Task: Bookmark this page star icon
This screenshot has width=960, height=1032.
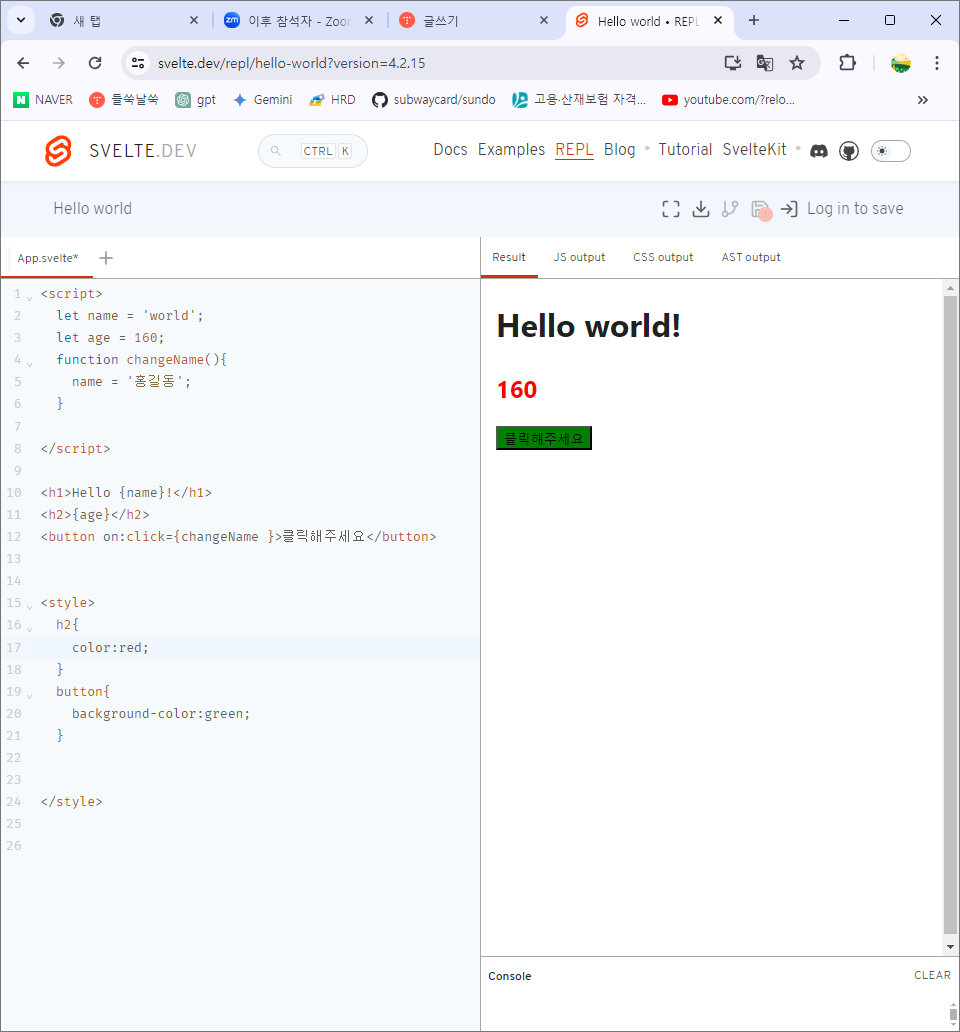Action: pos(797,63)
